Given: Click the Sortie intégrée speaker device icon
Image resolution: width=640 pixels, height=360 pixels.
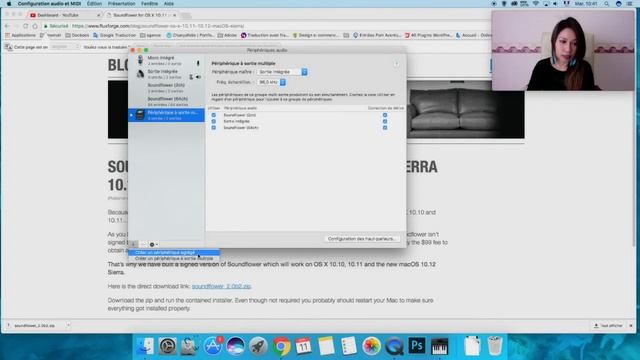Looking at the screenshot, I should coord(140,74).
